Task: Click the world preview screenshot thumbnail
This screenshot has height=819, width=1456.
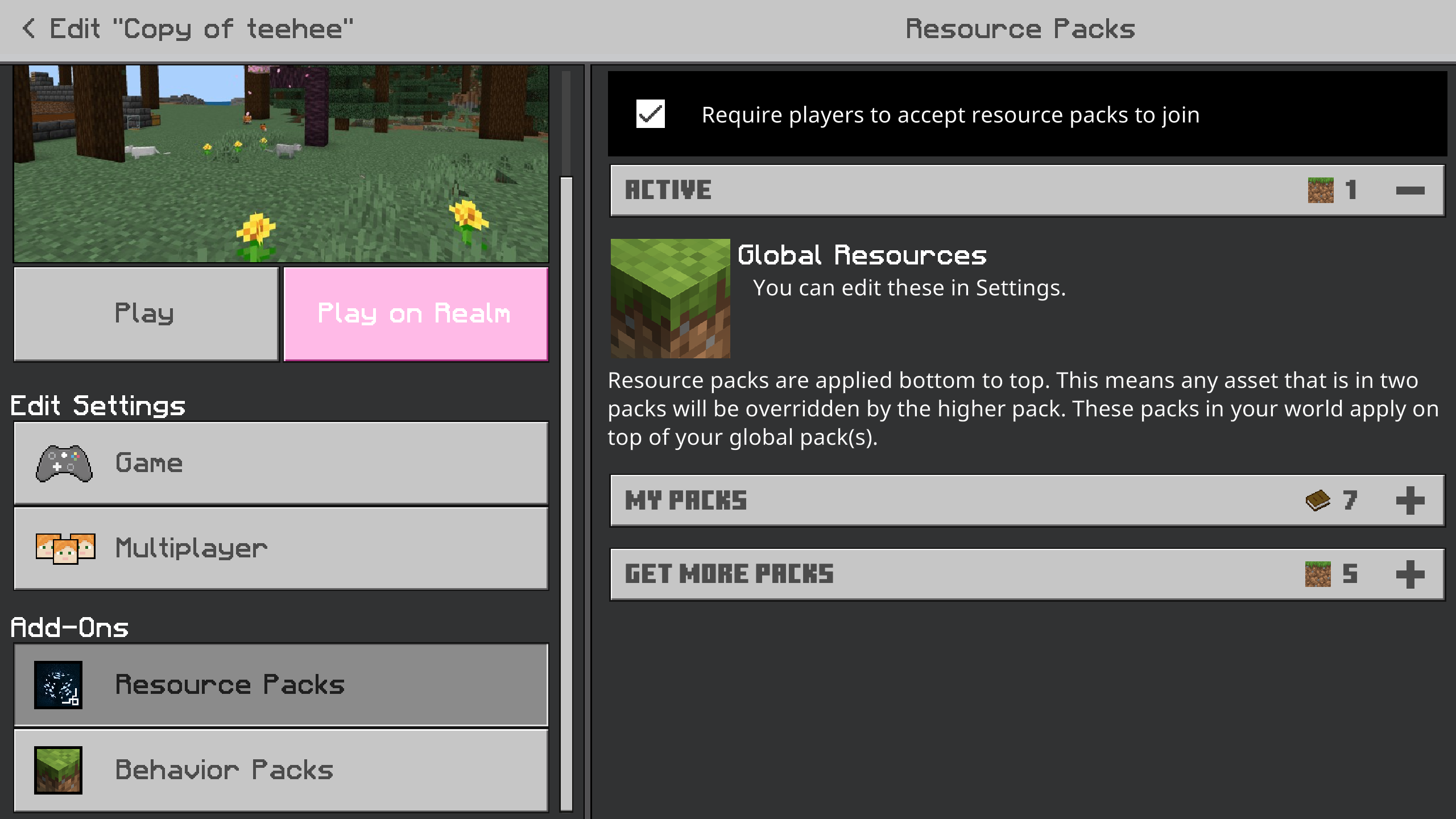Action: 281,164
